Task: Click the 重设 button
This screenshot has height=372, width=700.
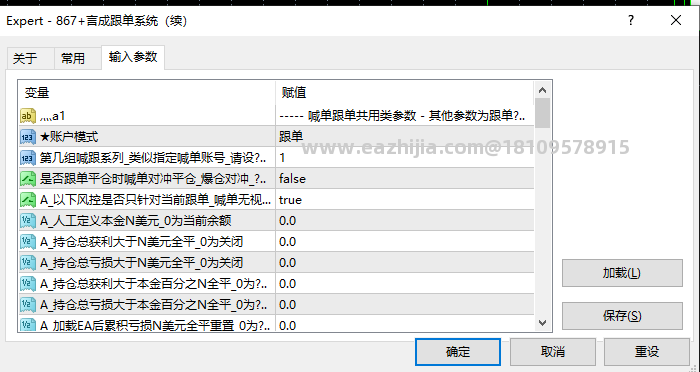Action: (646, 351)
